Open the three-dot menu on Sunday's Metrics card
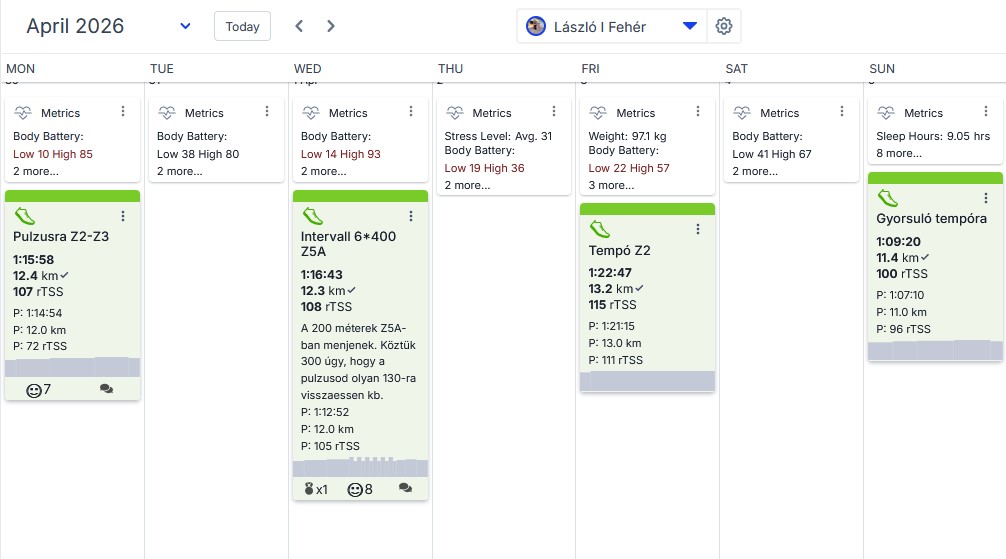The image size is (1006, 559). tap(986, 112)
